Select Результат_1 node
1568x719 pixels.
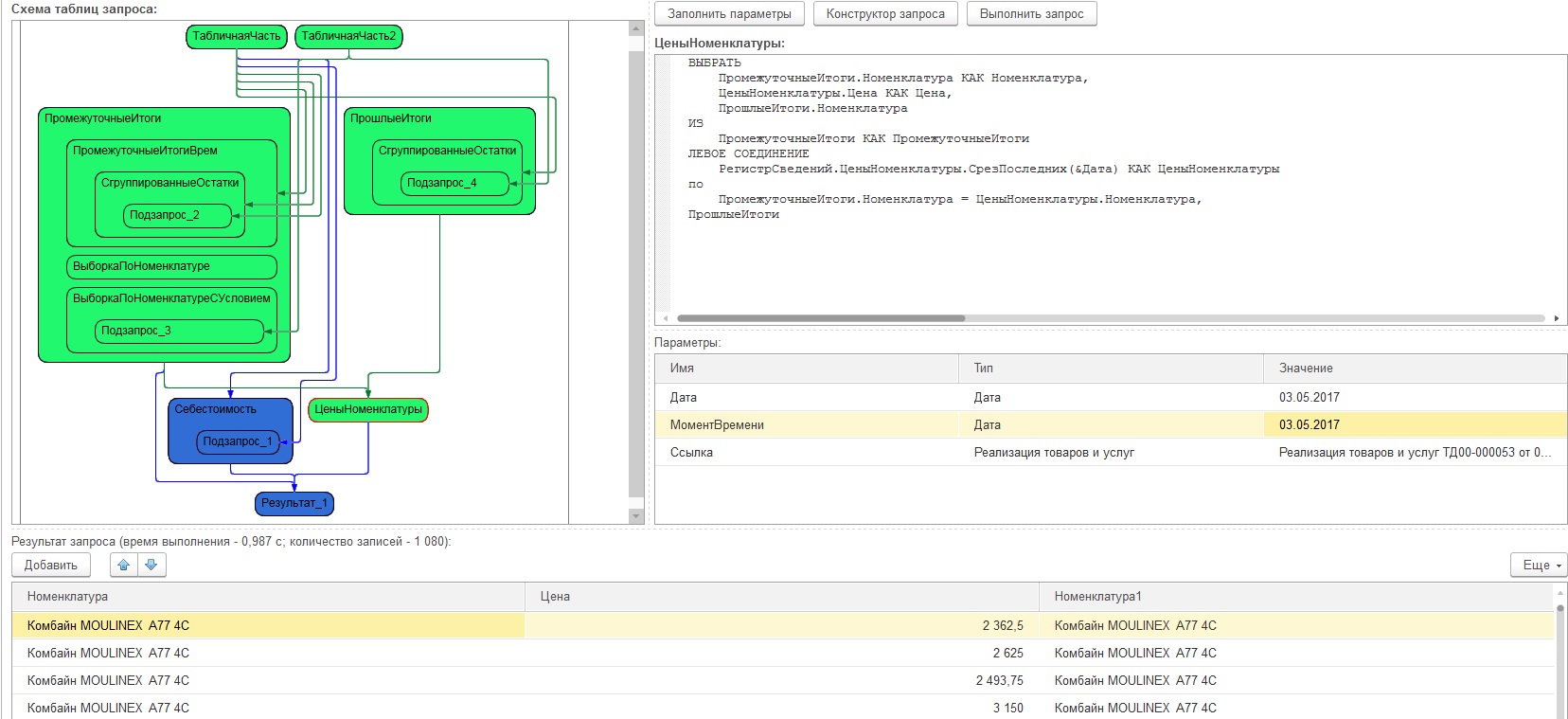pos(294,503)
